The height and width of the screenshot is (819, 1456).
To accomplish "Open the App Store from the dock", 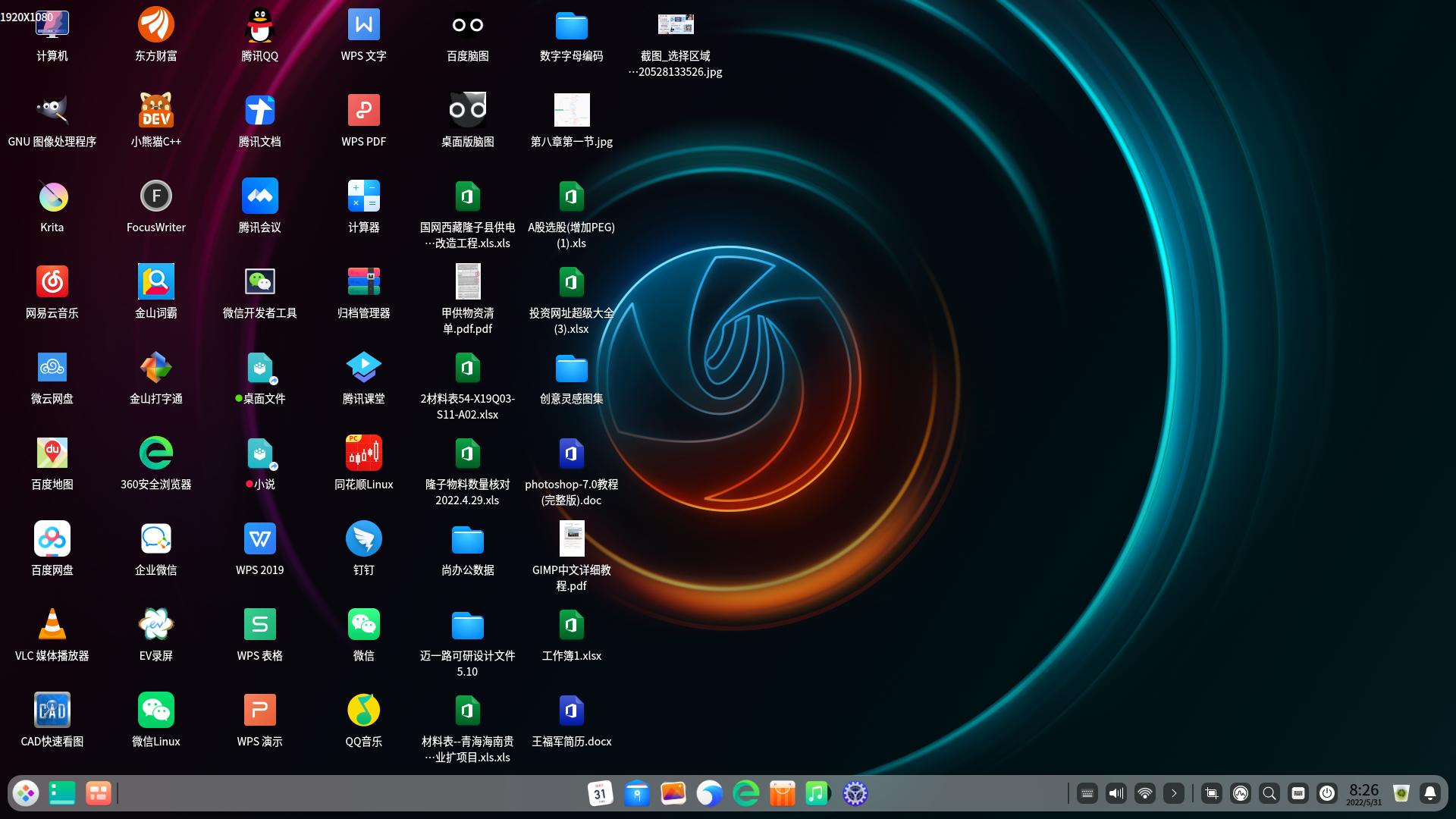I will [782, 793].
